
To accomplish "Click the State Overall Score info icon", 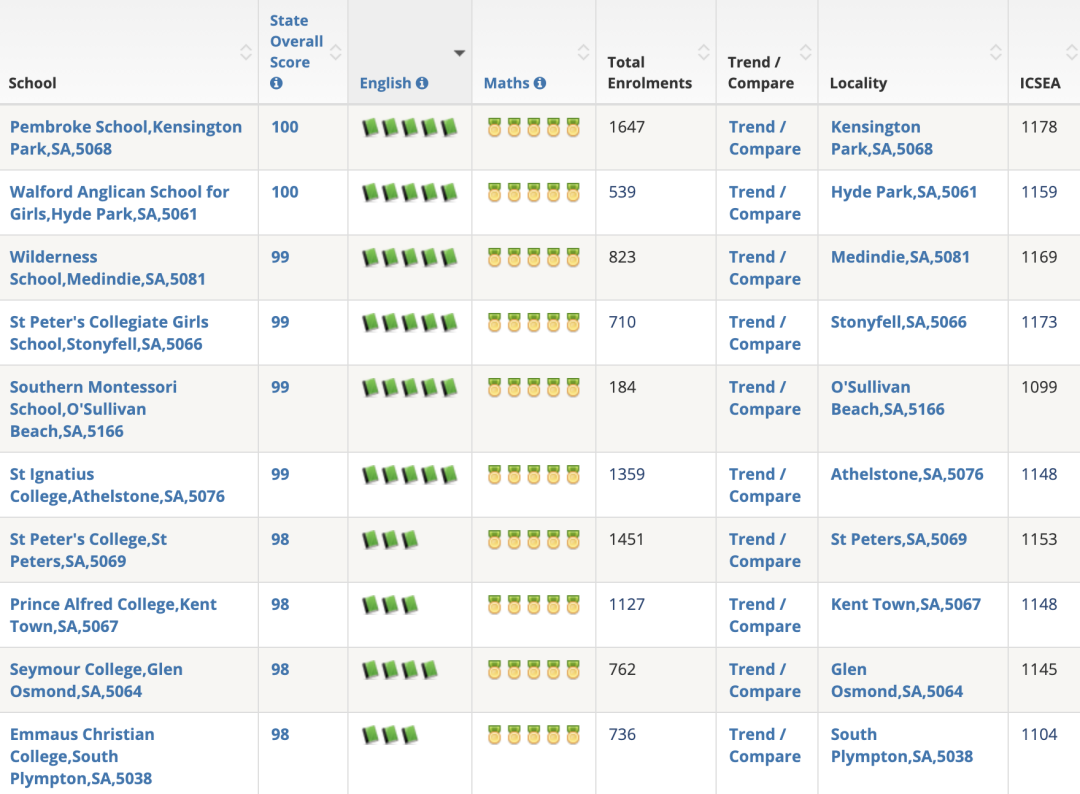I will click(x=276, y=83).
